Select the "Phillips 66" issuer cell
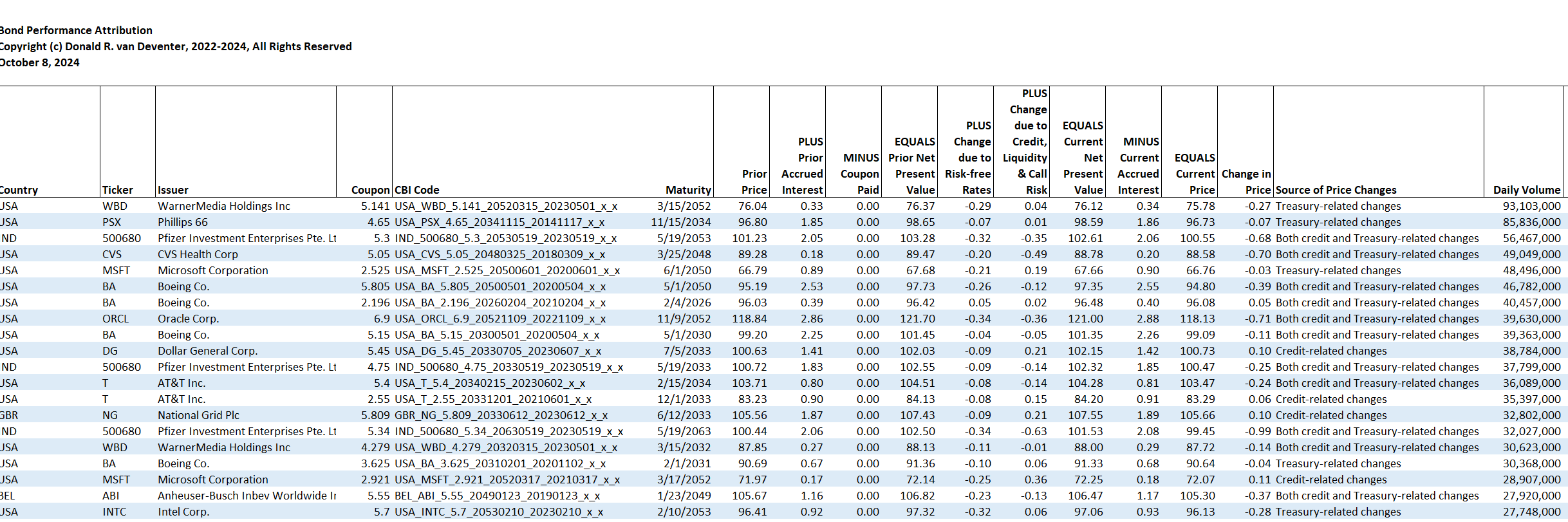The height and width of the screenshot is (522, 1568). 183,222
